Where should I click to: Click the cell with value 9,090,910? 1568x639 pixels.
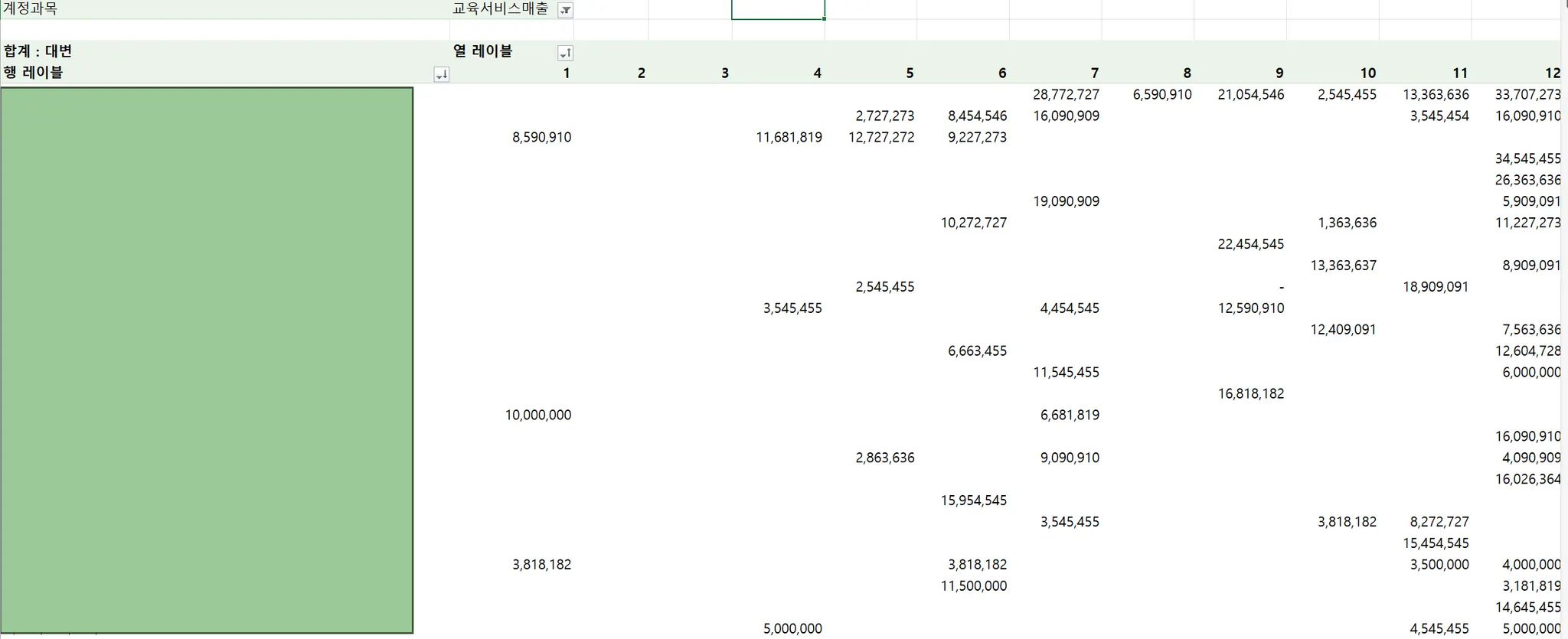click(1070, 458)
